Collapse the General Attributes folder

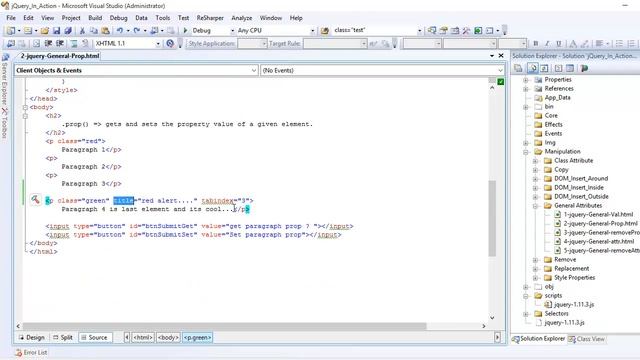(x=536, y=206)
